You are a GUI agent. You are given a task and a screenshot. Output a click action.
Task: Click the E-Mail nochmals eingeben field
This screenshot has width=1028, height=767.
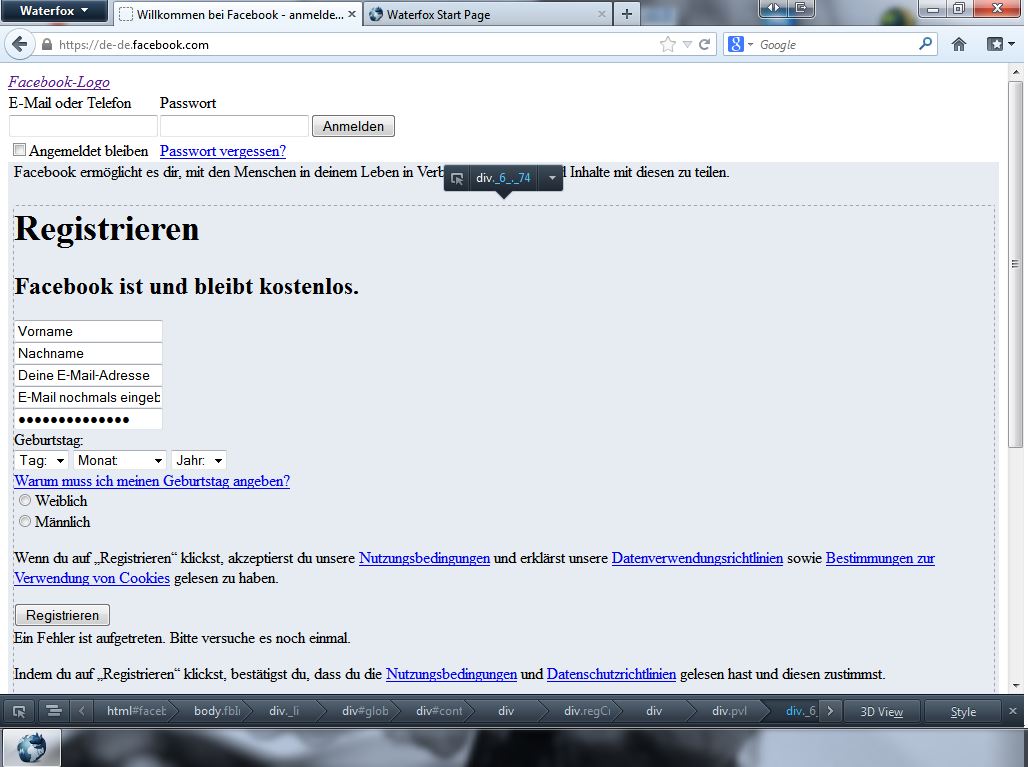pyautogui.click(x=88, y=397)
